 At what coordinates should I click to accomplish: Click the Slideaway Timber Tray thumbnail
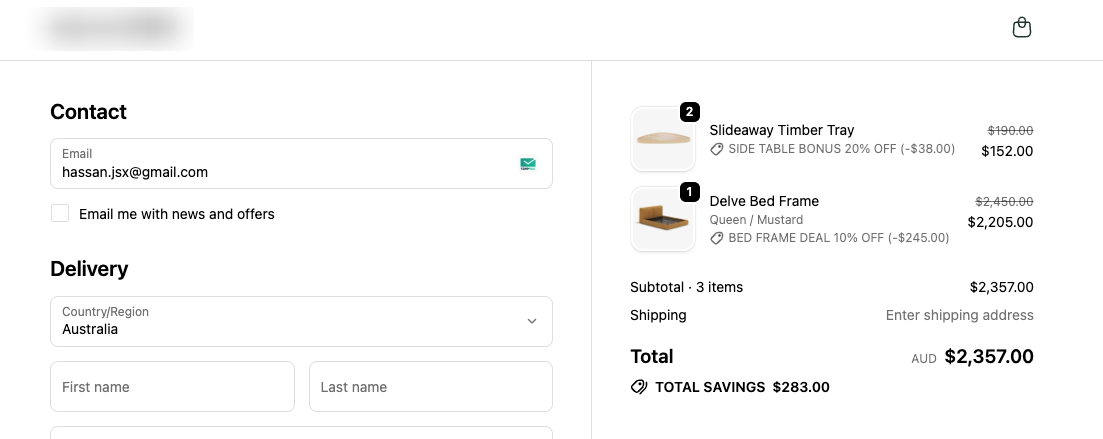pyautogui.click(x=662, y=139)
